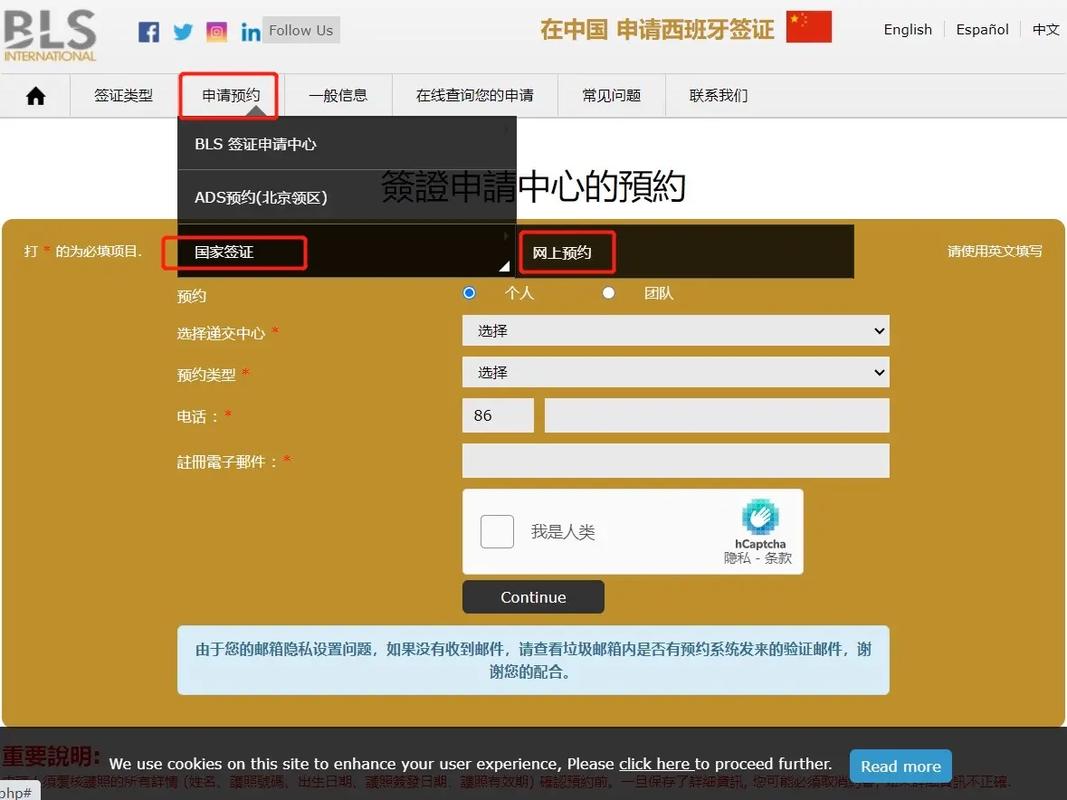Screen dimensions: 1067x800
Task: Select BLS 签证申请中心 submenu entry
Action: click(347, 144)
